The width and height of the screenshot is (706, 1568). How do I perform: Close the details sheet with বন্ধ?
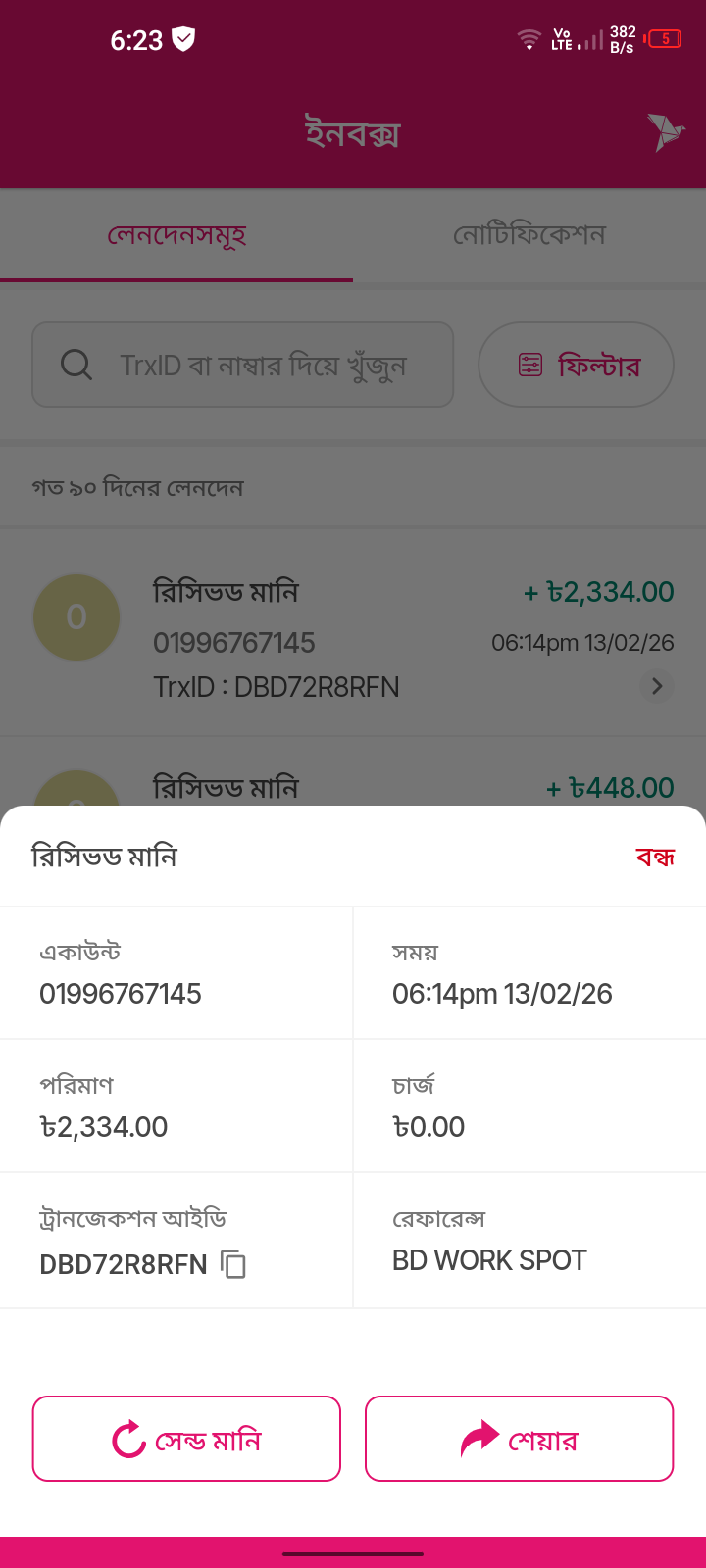click(655, 857)
